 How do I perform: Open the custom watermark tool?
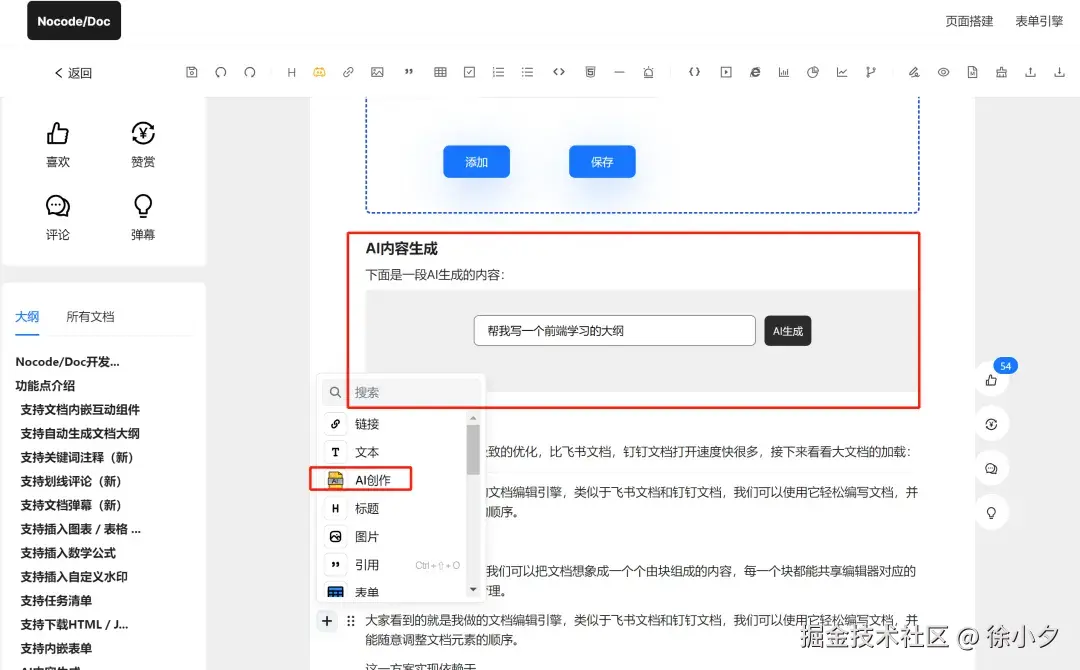1001,72
